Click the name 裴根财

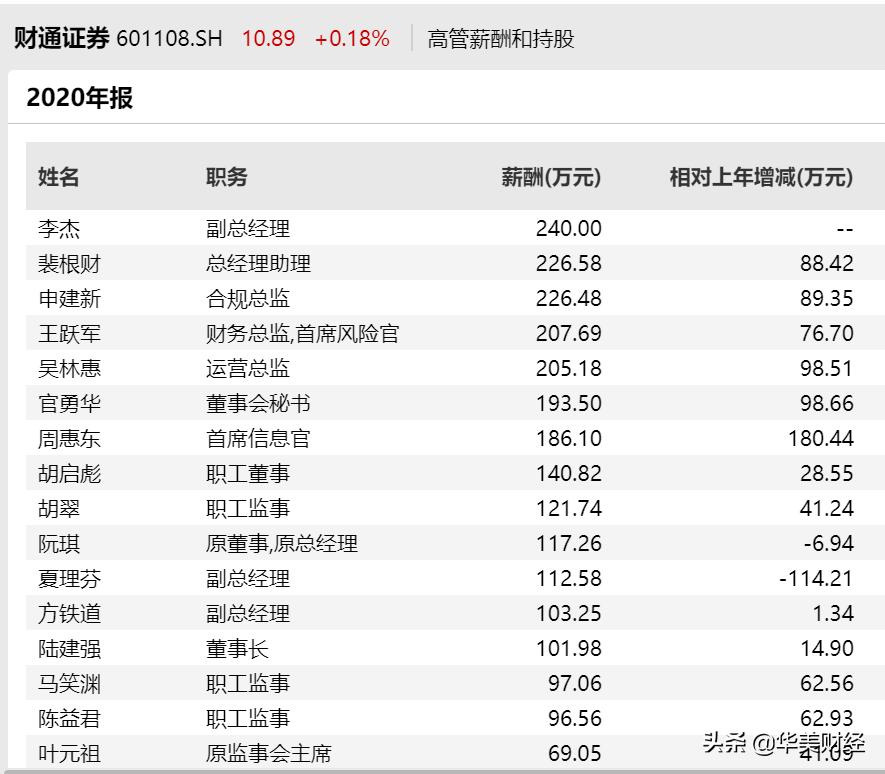coord(66,264)
